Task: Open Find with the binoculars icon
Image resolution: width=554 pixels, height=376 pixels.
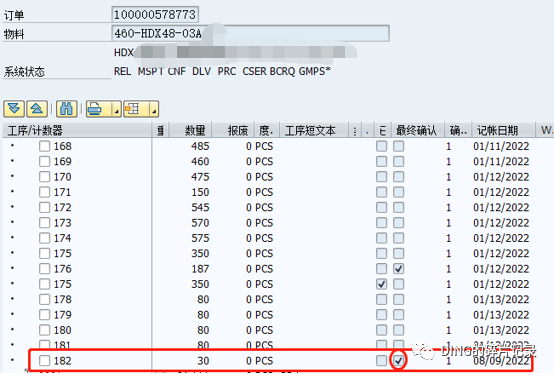Action: 66,109
